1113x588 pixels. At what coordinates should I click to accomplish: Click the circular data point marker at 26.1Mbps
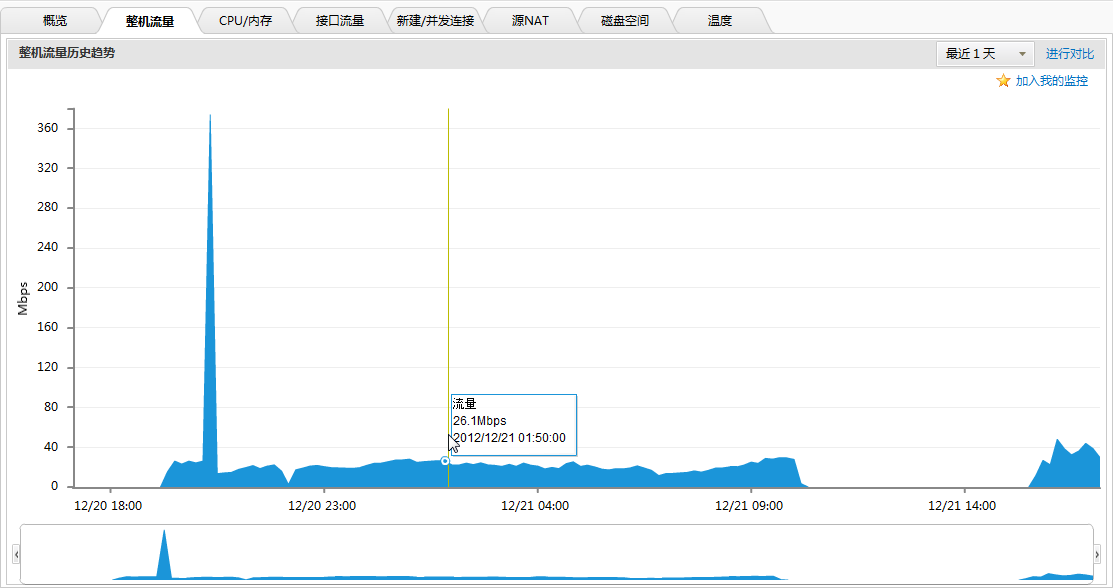click(x=445, y=461)
